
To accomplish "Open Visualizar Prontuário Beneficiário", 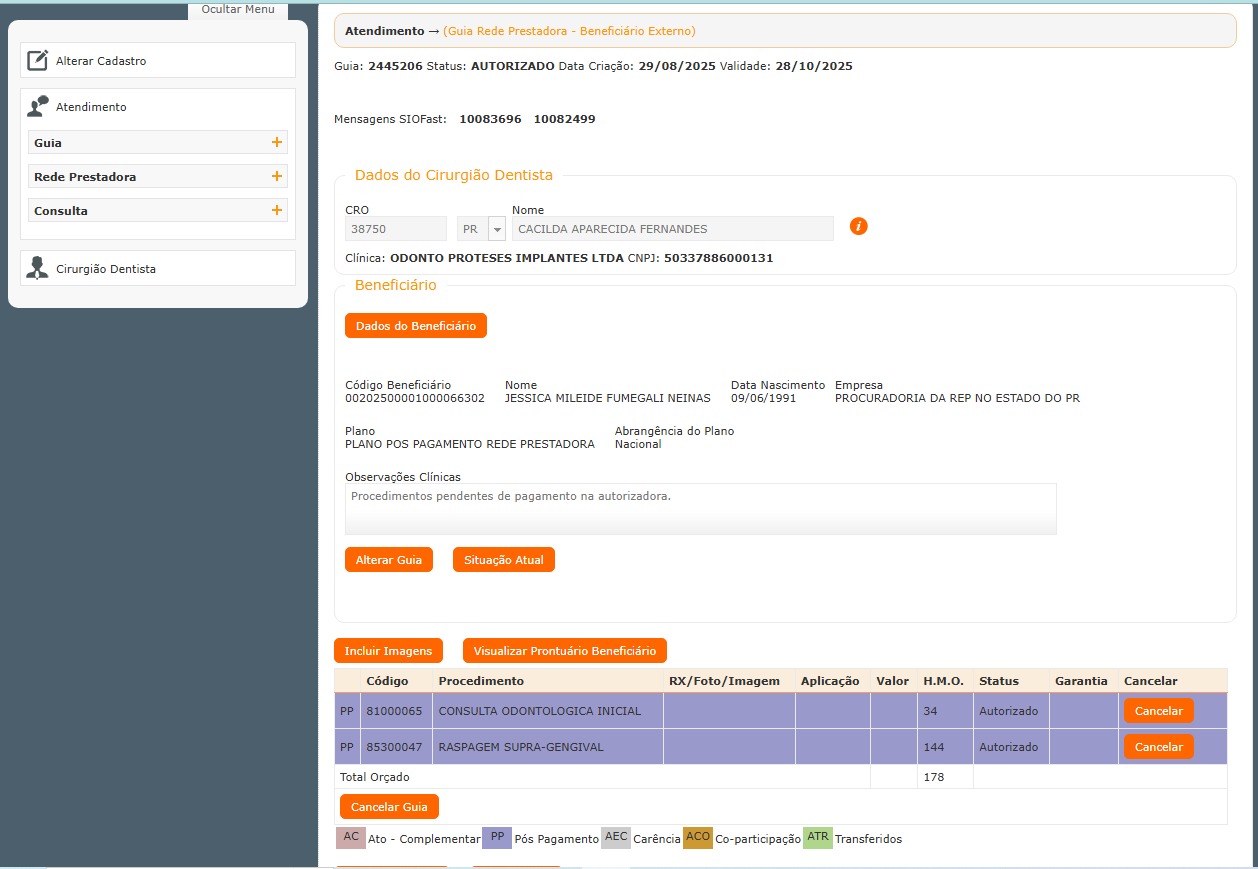I will [564, 651].
